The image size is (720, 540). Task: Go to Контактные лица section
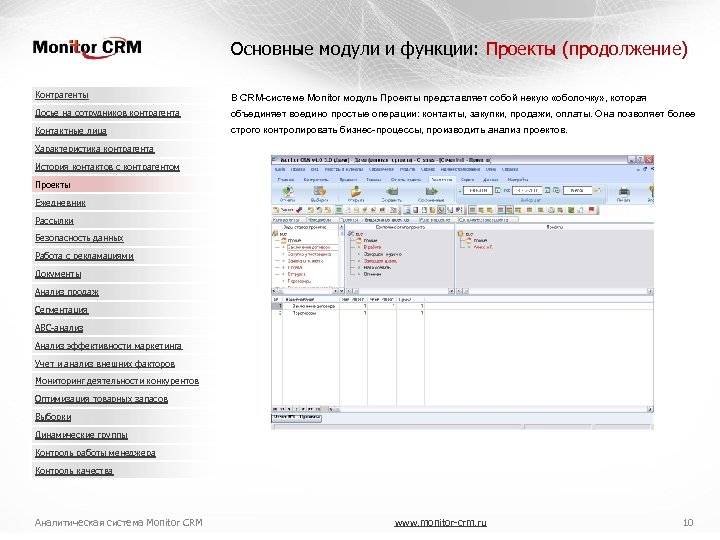(71, 131)
